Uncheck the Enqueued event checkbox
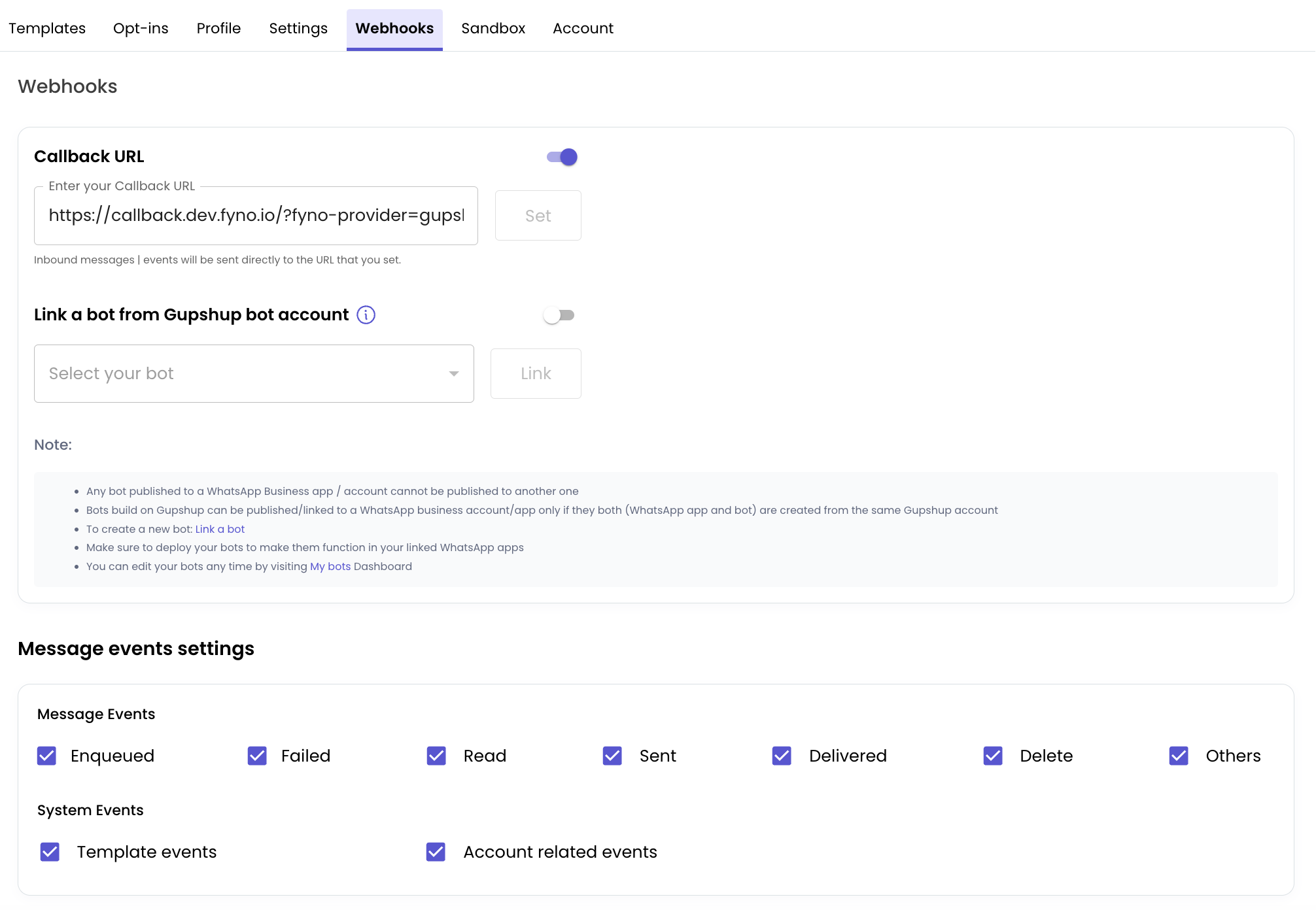The width and height of the screenshot is (1316, 910). (x=47, y=756)
